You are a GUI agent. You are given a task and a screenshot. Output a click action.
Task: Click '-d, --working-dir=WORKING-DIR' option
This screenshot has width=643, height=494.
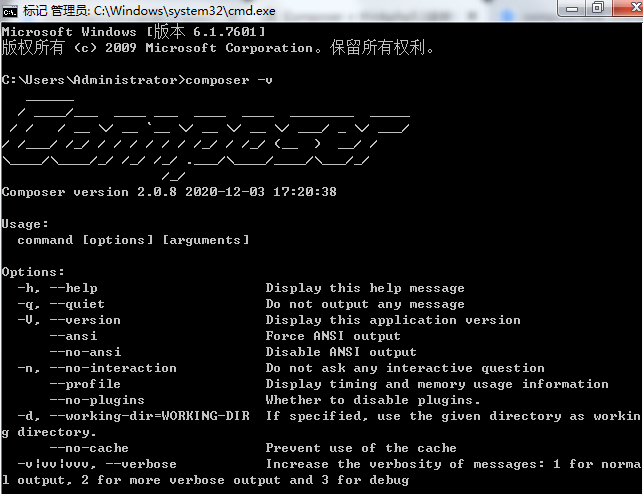coord(133,416)
